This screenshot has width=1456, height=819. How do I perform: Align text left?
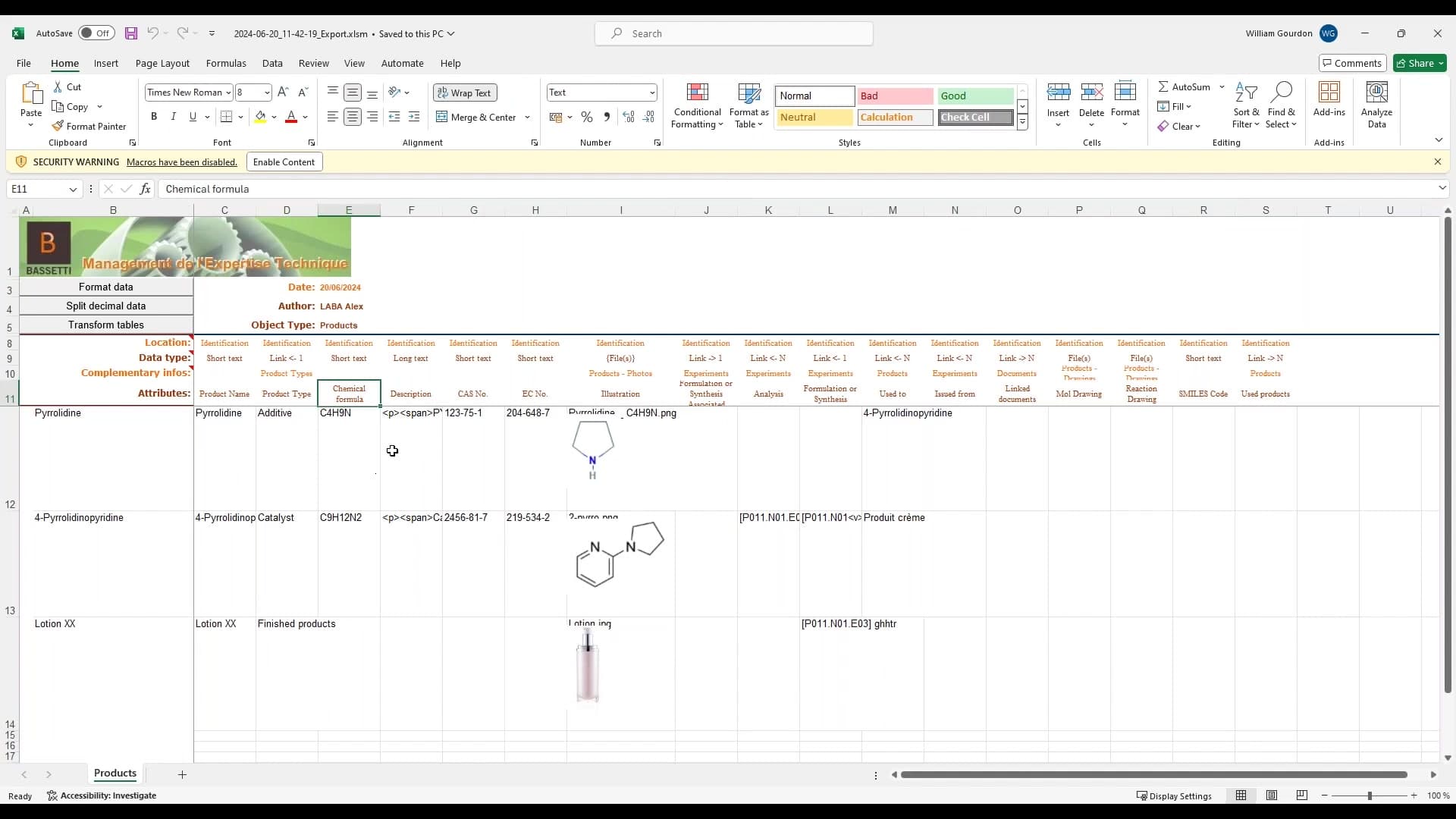click(332, 117)
